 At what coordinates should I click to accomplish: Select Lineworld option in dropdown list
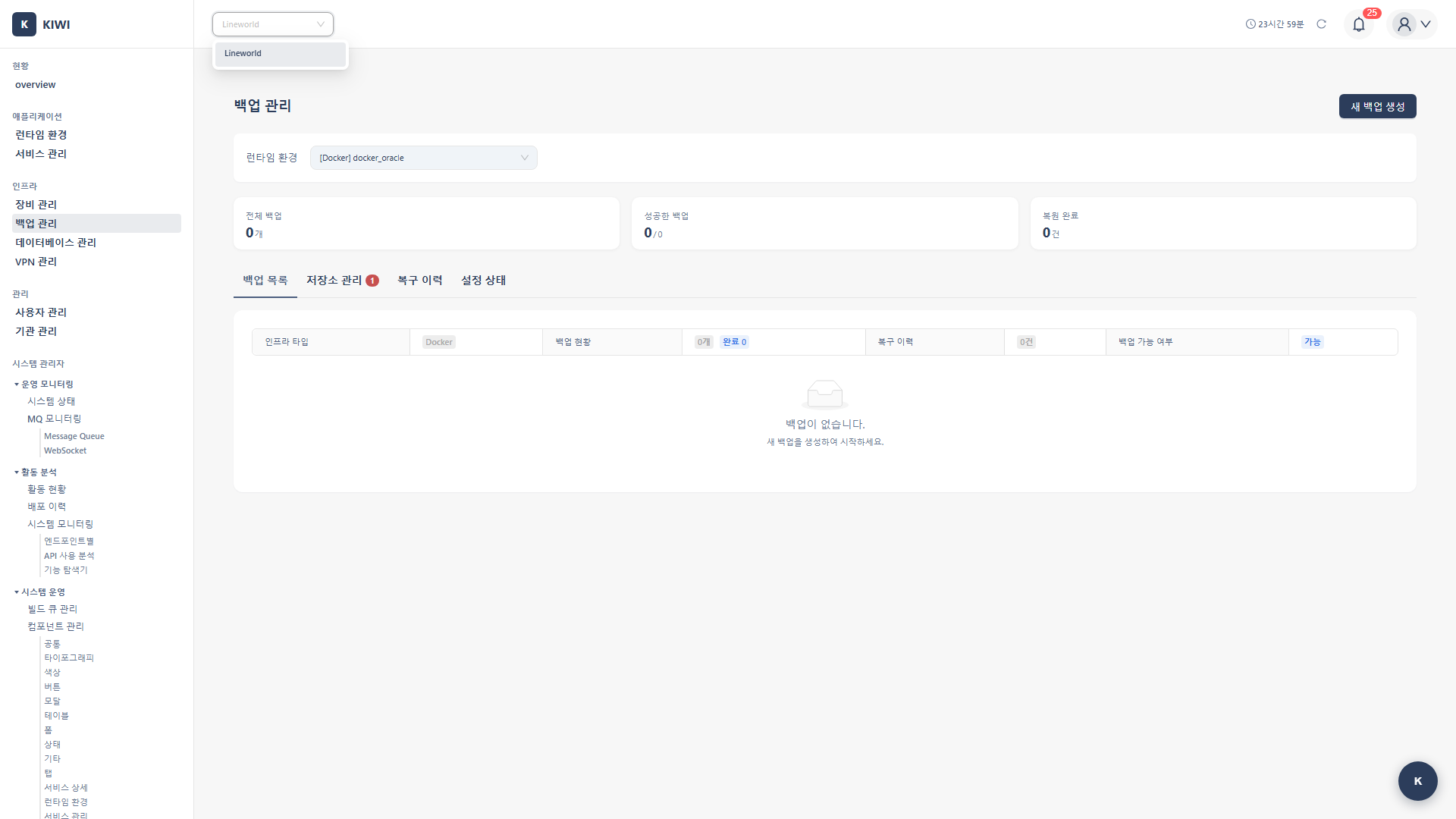(281, 54)
